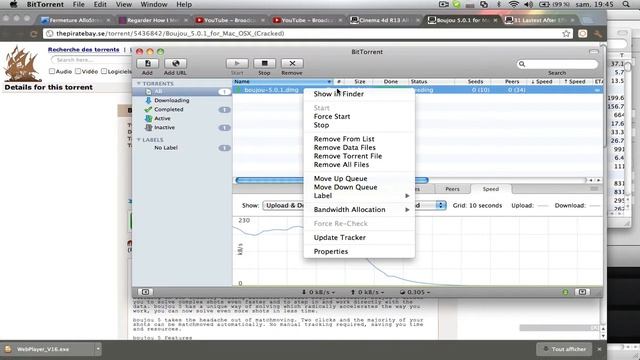
Task: Select the Downloading sidebar category
Action: [171, 100]
